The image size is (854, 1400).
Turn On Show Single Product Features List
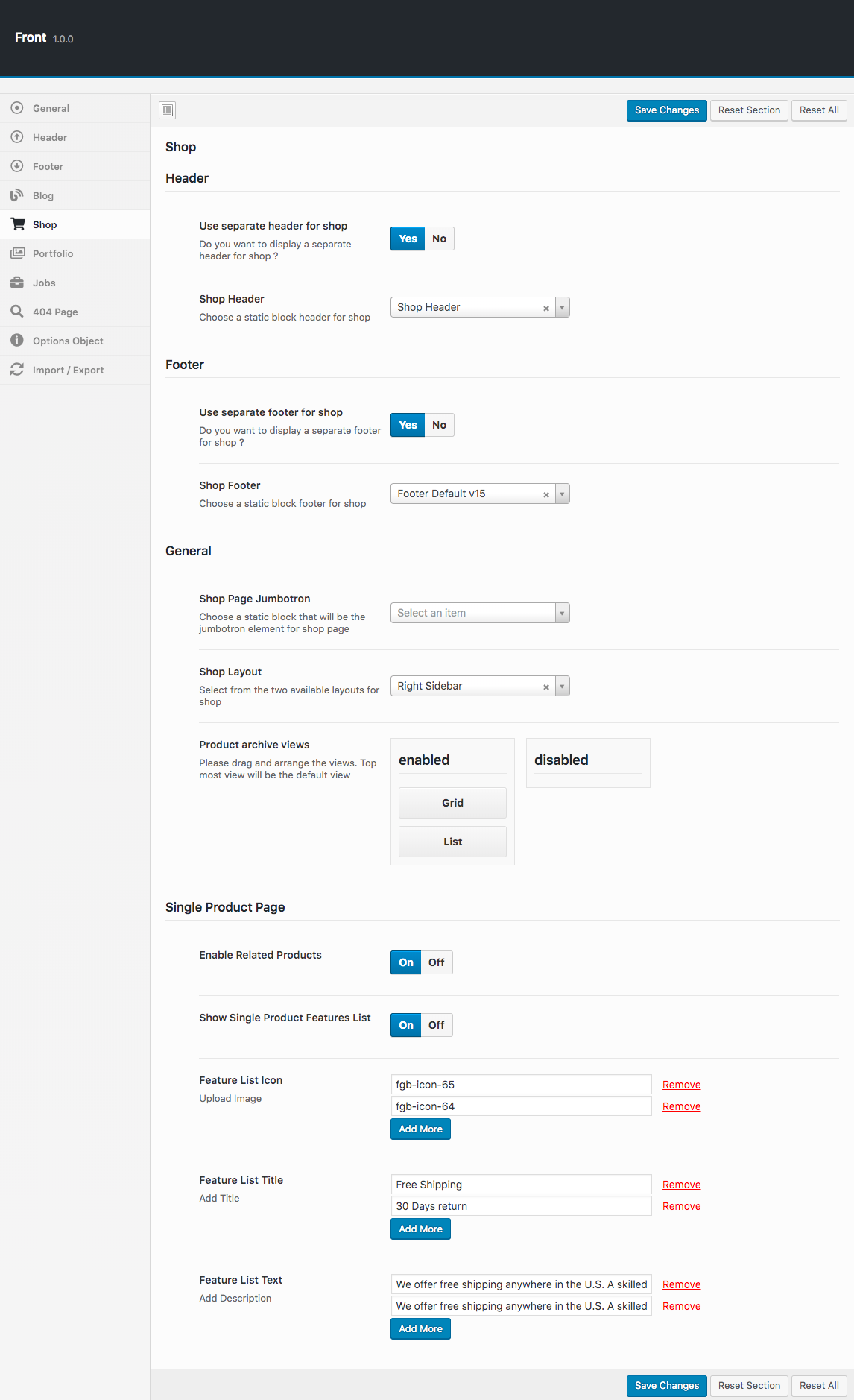click(x=406, y=1025)
